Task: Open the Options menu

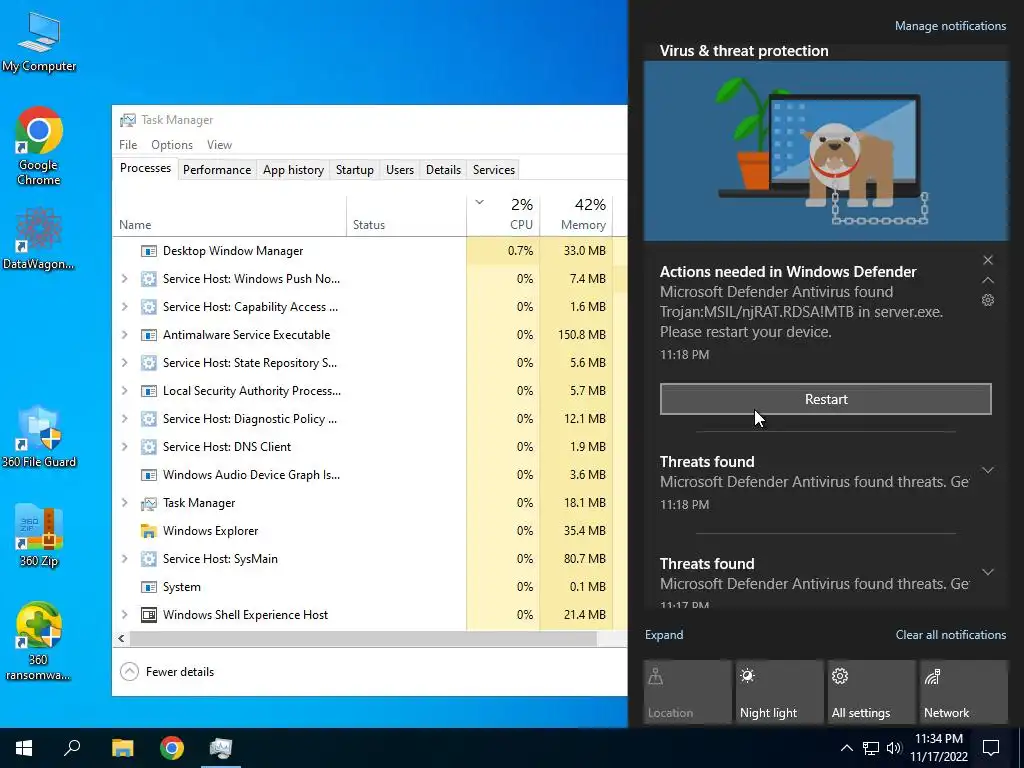Action: (172, 145)
